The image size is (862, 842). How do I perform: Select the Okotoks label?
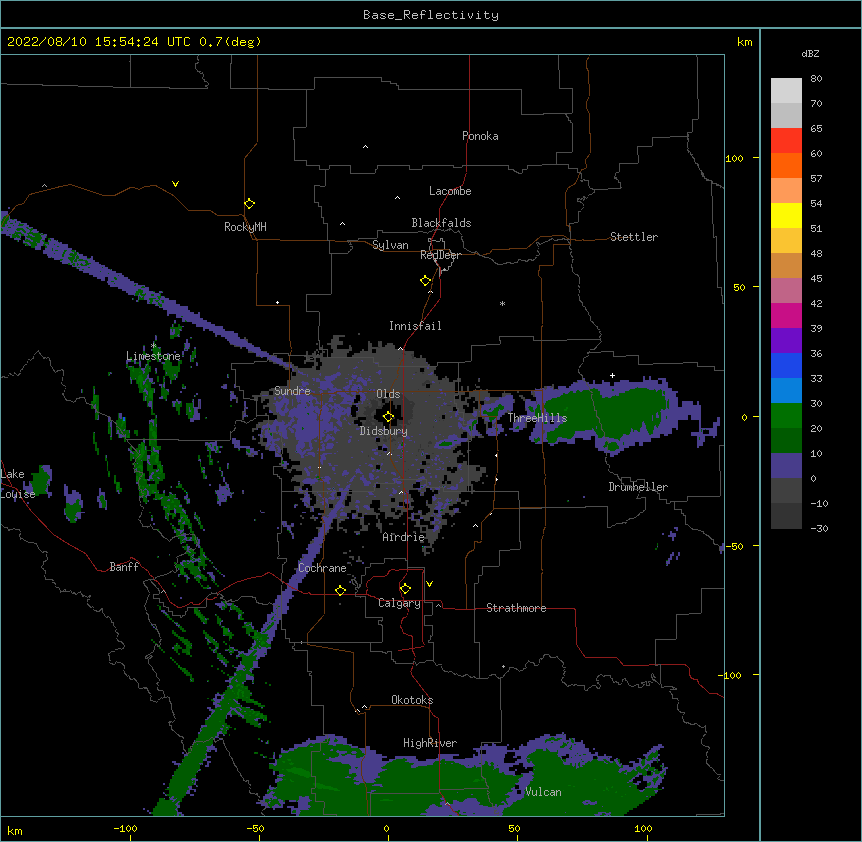[x=412, y=700]
